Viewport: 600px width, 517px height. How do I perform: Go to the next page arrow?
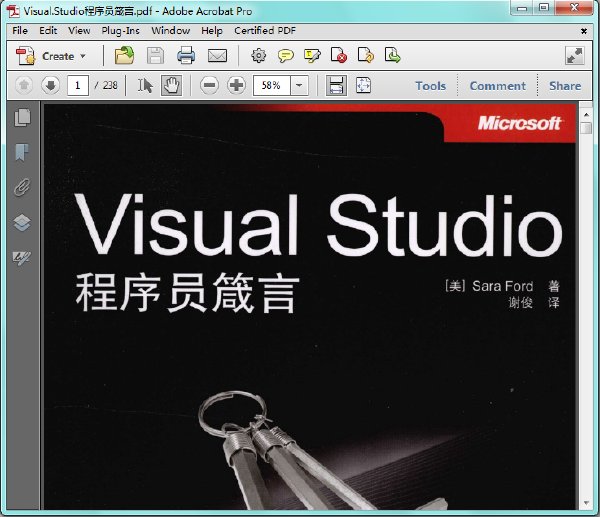(51, 85)
